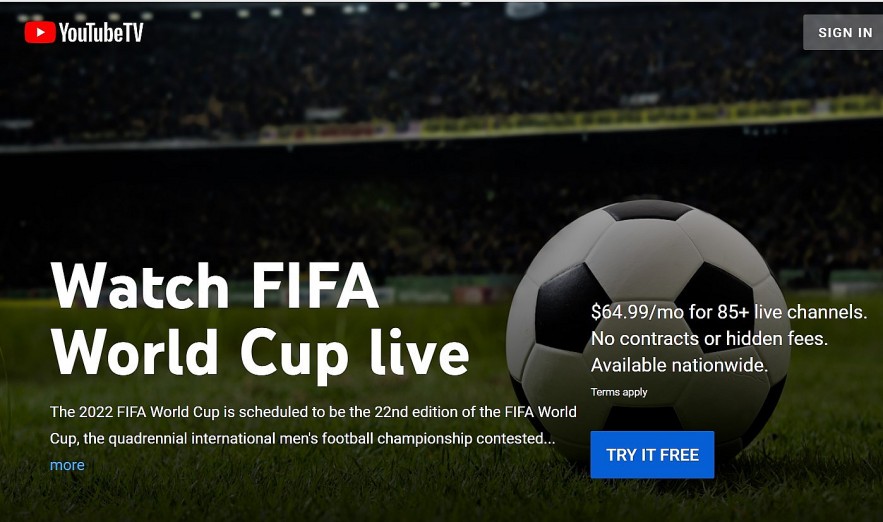Click the 2022 FIFA World Cup description line
This screenshot has height=522, width=883.
[313, 412]
